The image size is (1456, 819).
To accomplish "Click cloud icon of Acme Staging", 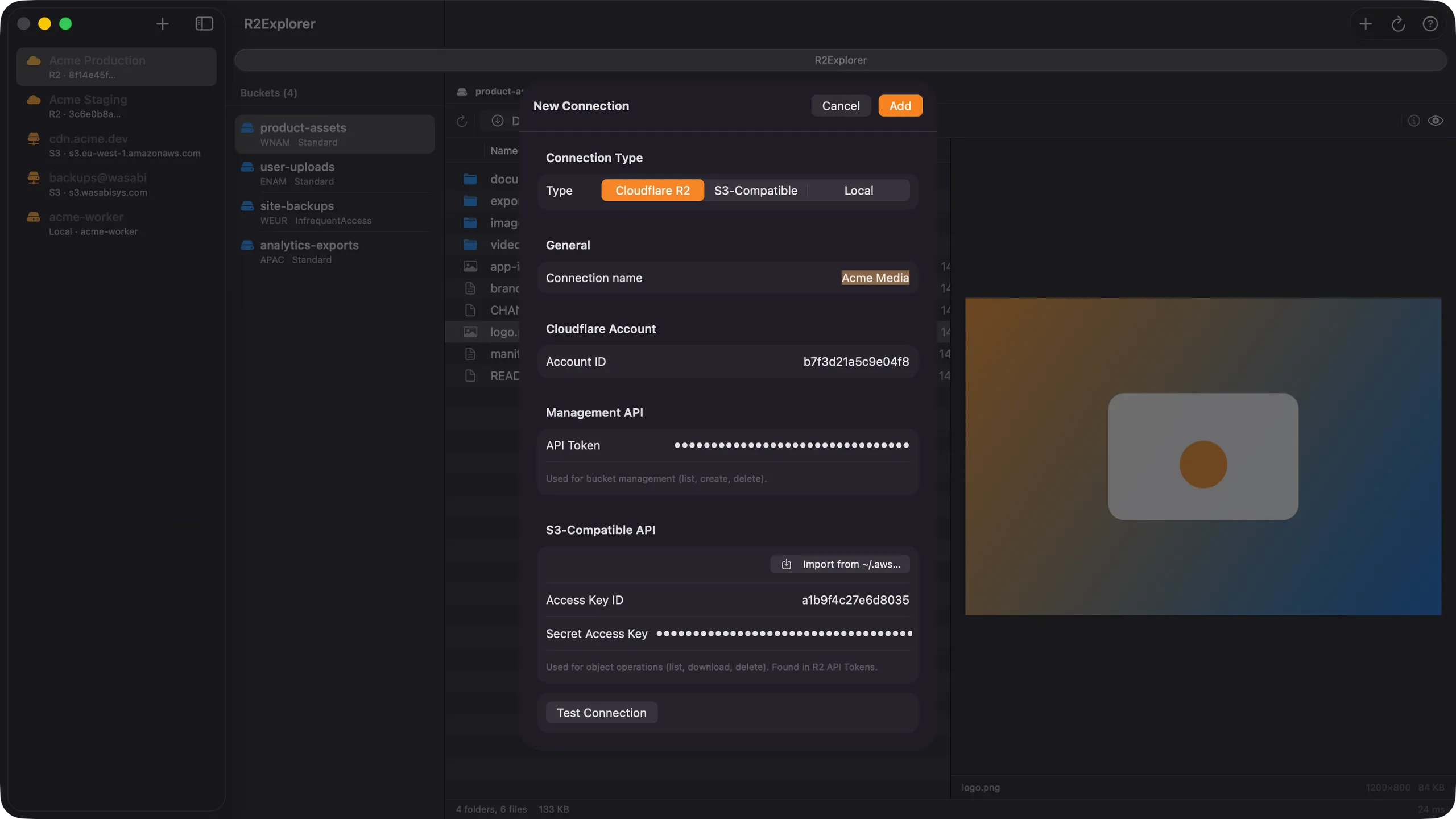I will click(x=34, y=100).
